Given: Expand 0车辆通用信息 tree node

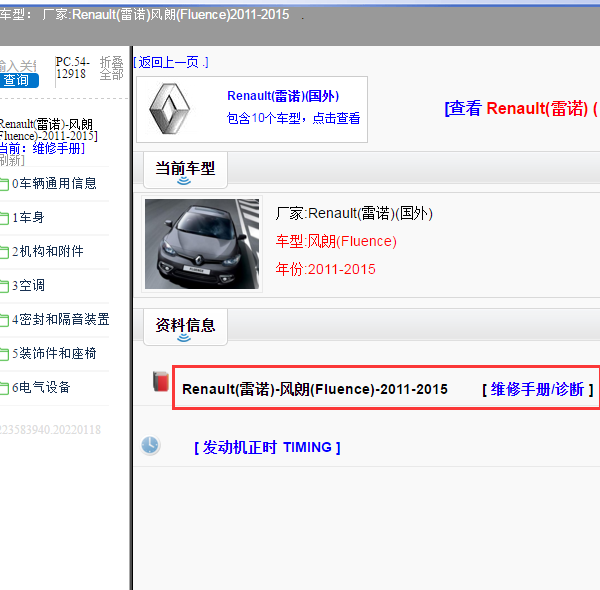Looking at the screenshot, I should (54, 184).
